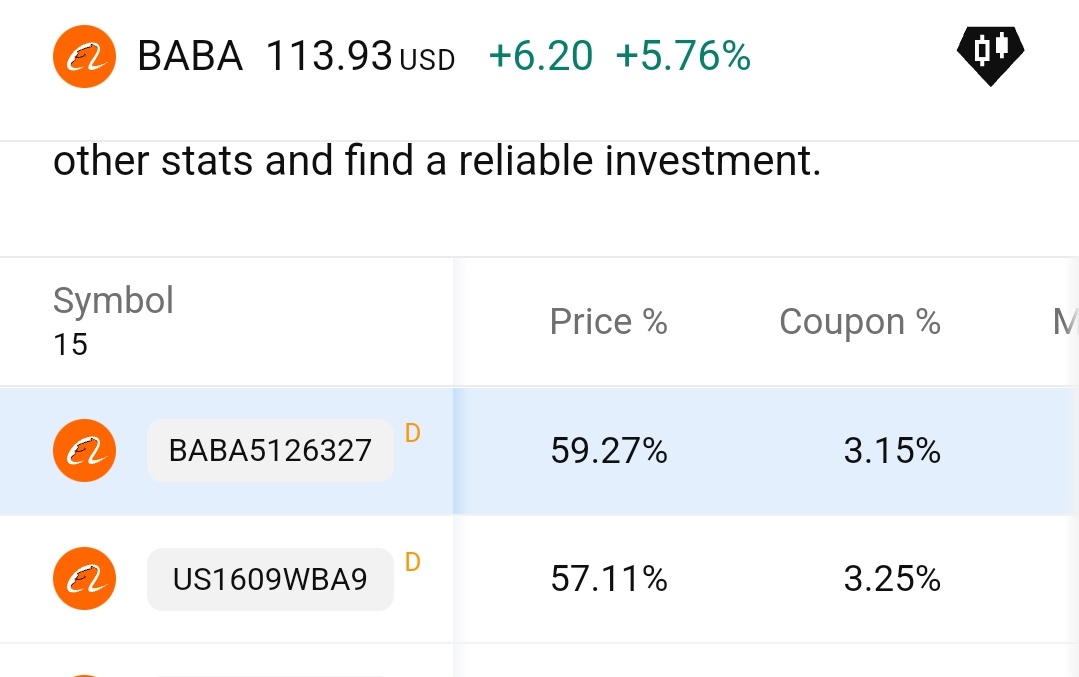Screen dimensions: 1079x677
Task: Select the 59.27% price cell
Action: pos(608,451)
